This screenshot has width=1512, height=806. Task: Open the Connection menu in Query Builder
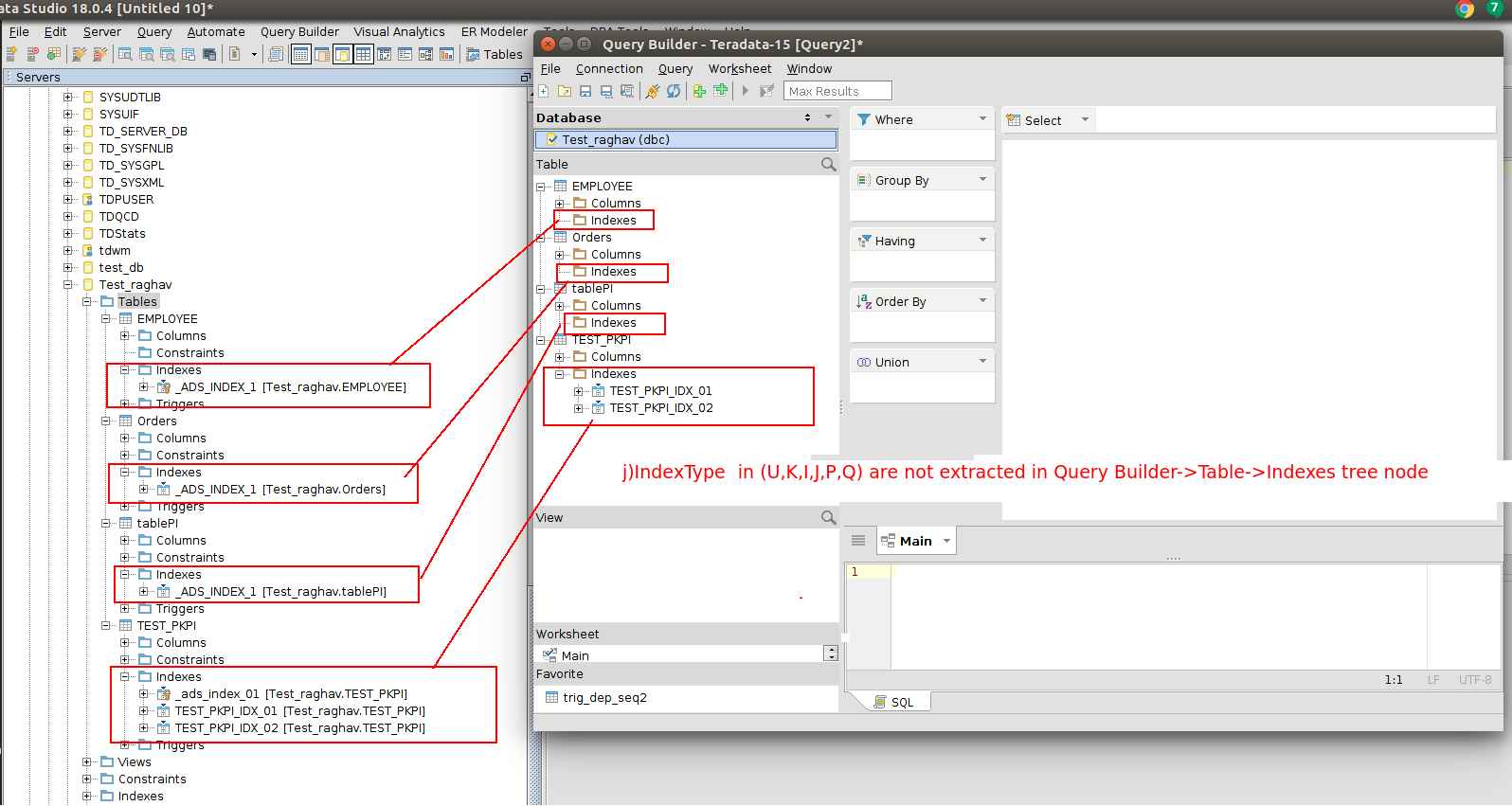(609, 68)
